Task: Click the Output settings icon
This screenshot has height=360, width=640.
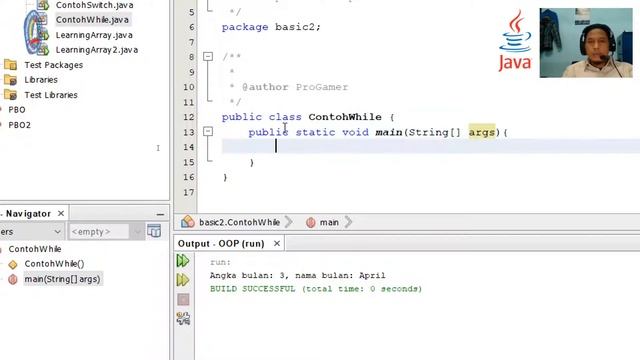Action: coord(183,319)
